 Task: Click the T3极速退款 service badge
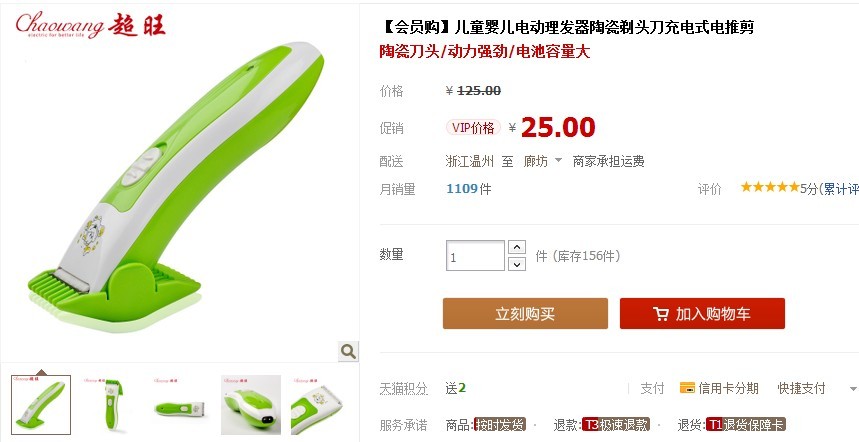(616, 424)
